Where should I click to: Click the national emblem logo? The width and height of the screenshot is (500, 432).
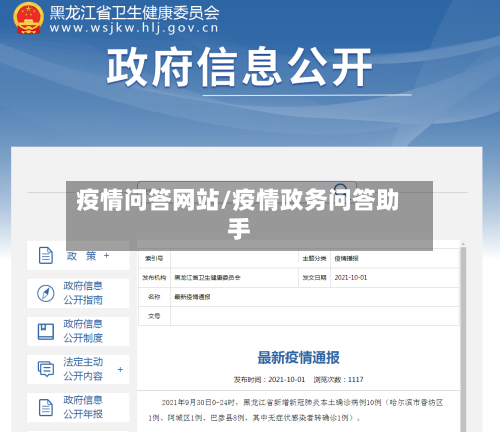(x=28, y=18)
